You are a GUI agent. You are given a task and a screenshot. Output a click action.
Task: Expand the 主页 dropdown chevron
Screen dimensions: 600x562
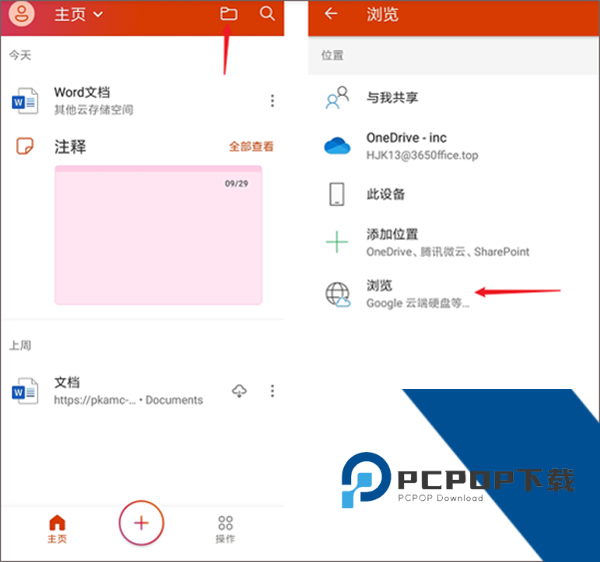(98, 15)
